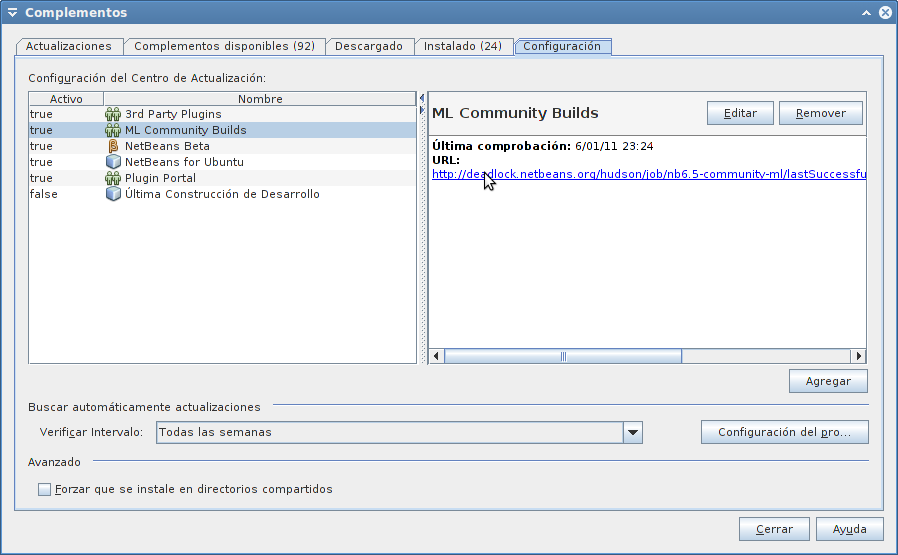Click the ML Community Builds group icon
The height and width of the screenshot is (555, 898).
point(113,130)
